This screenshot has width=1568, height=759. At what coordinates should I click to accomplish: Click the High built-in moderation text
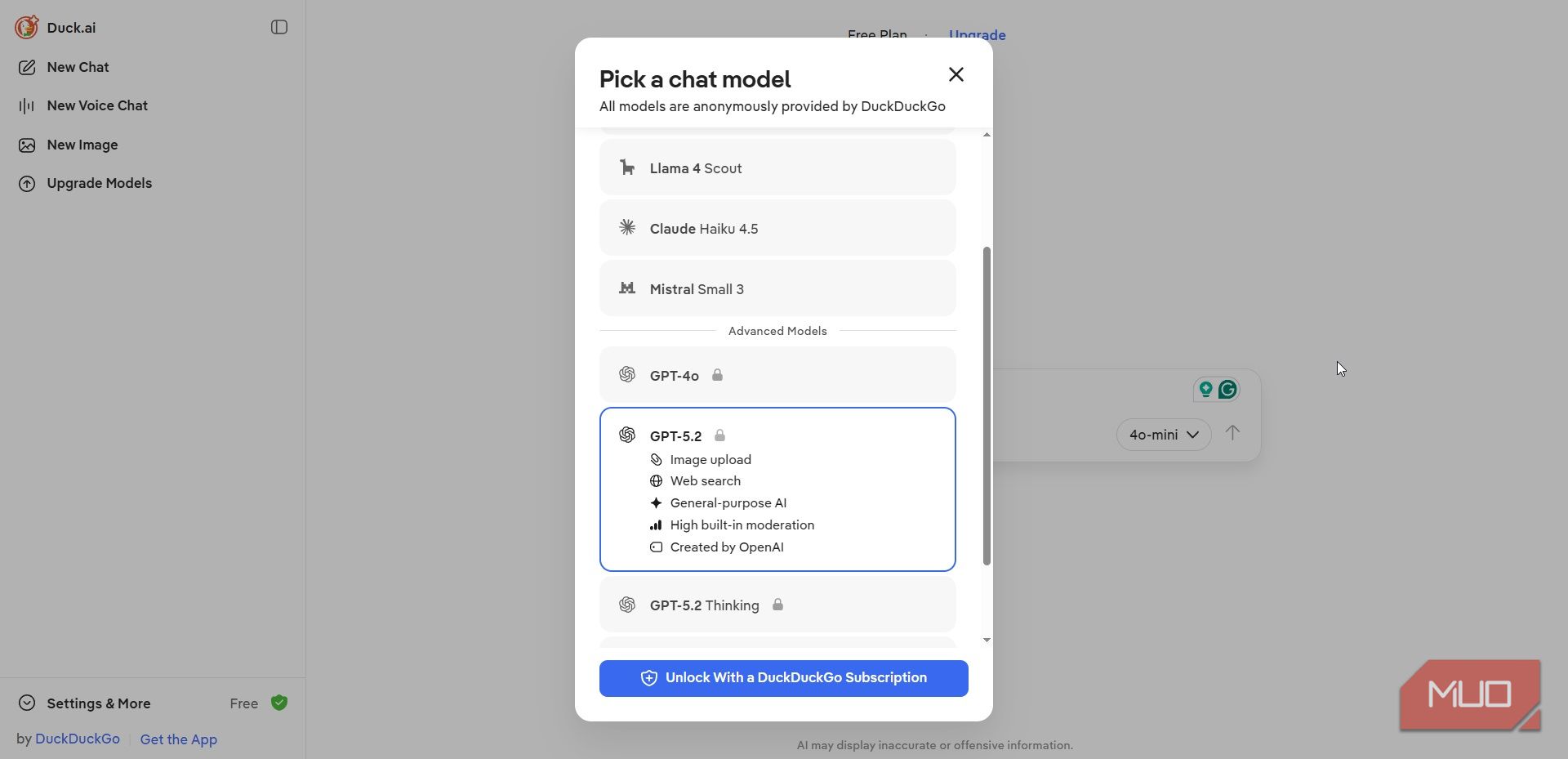coord(742,525)
